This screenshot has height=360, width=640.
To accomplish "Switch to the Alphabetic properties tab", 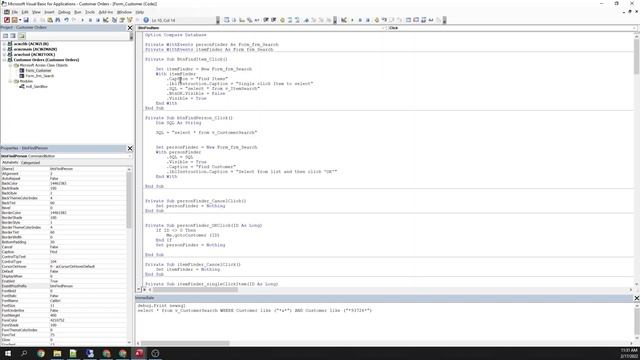I will 10,162.
